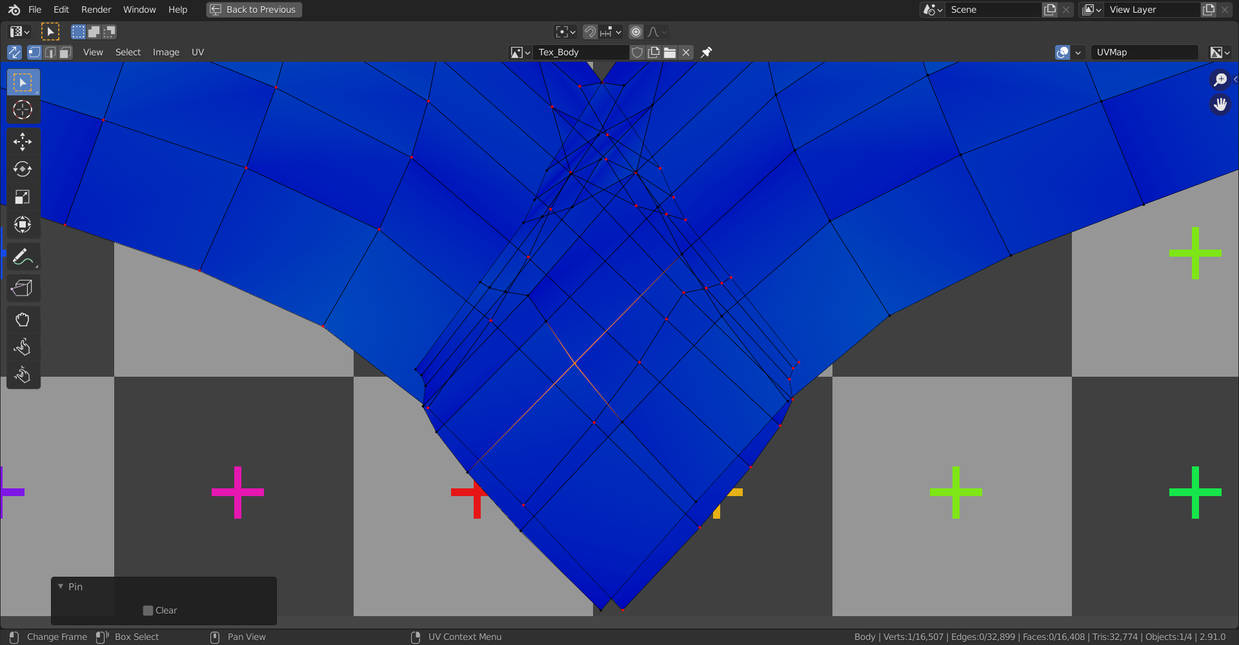
Task: Toggle UV sync selection
Action: 14,52
